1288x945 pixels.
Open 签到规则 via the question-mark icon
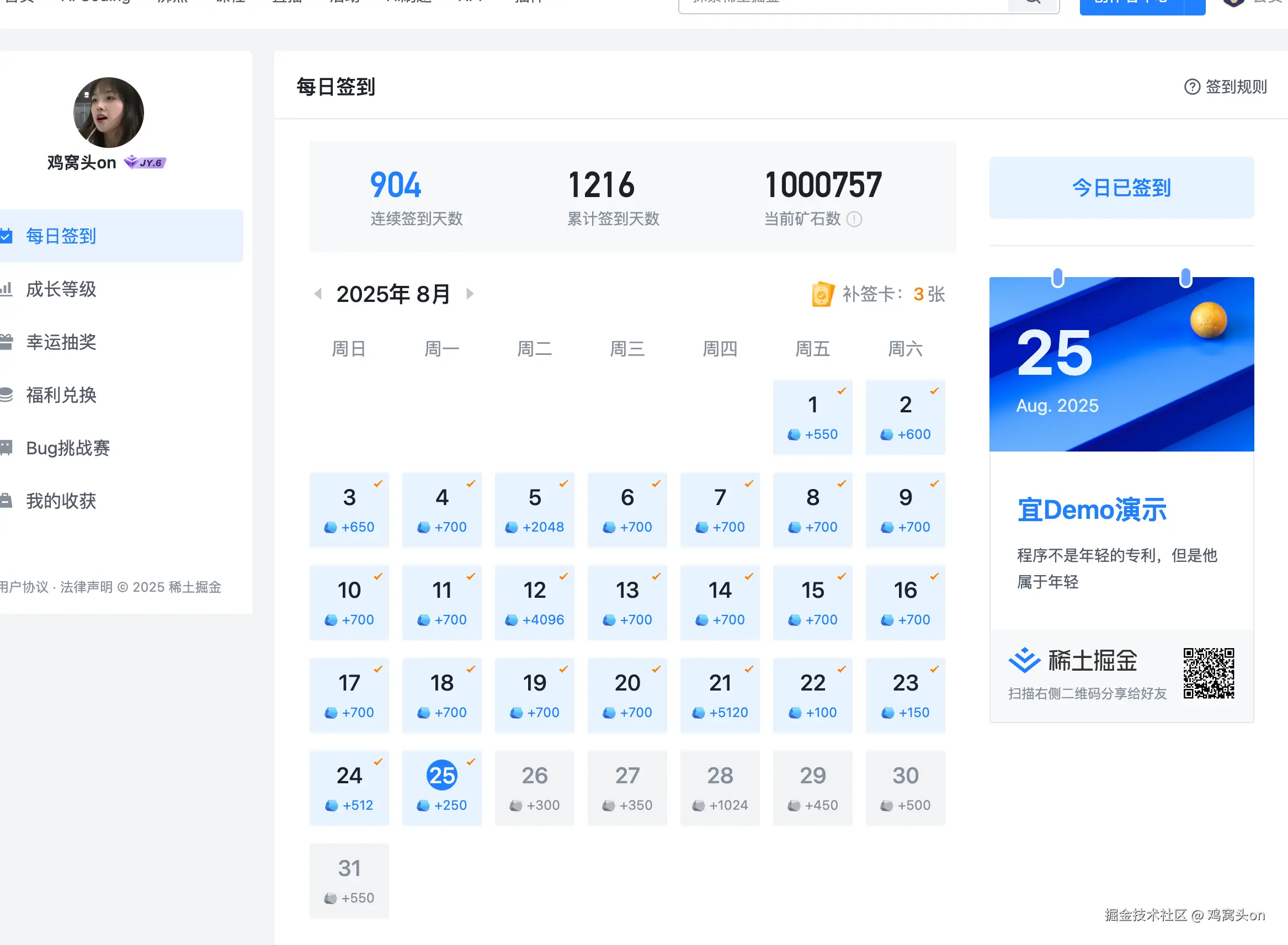[1192, 86]
